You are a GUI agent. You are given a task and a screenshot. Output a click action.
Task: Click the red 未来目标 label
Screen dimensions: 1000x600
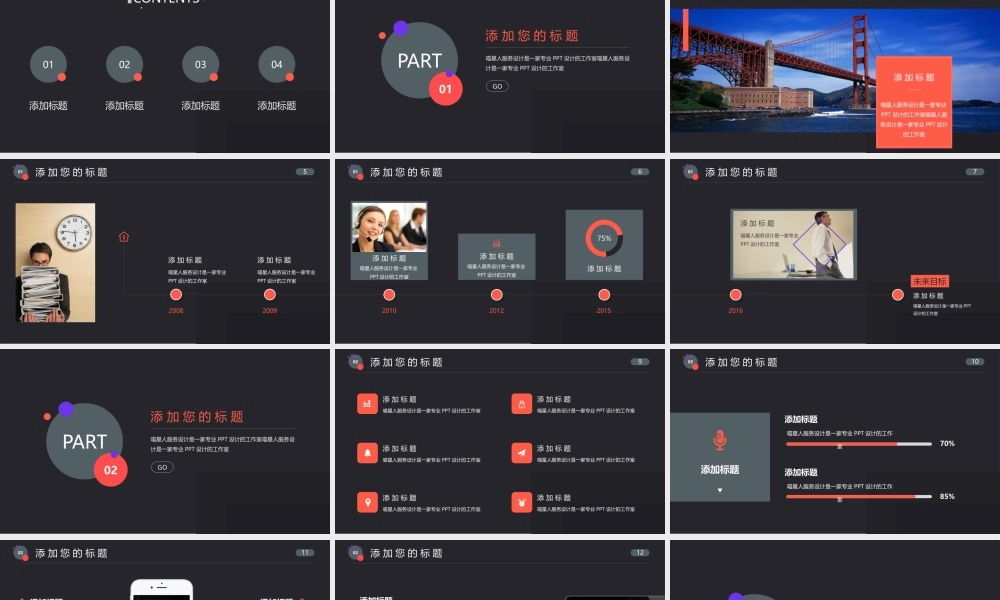[x=929, y=281]
